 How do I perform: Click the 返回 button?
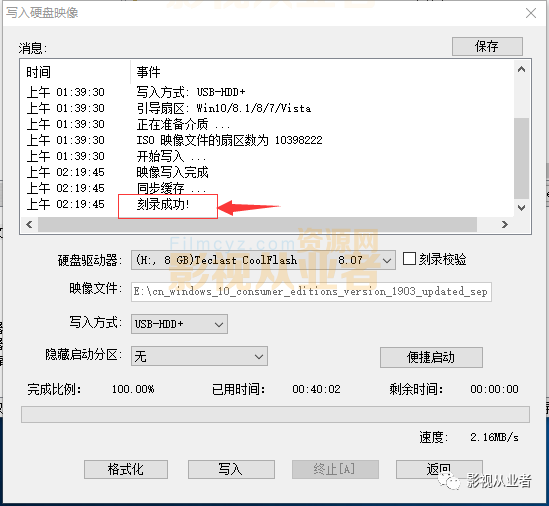439,469
